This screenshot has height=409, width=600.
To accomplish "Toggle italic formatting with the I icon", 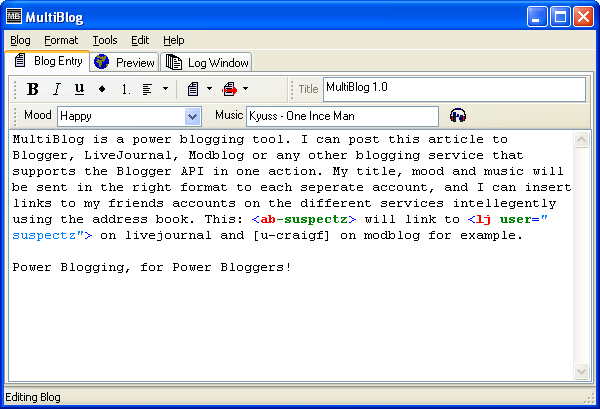I will pyautogui.click(x=57, y=89).
